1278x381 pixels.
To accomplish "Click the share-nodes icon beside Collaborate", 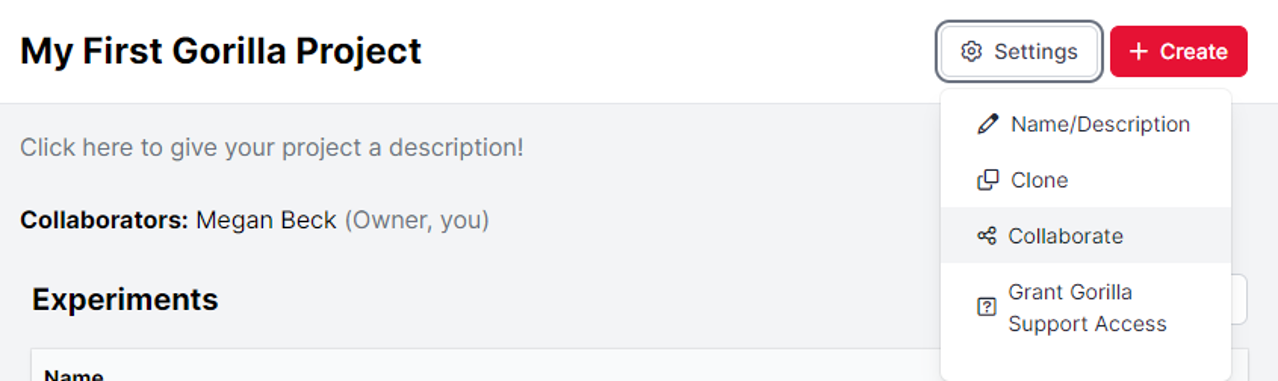I will click(987, 236).
